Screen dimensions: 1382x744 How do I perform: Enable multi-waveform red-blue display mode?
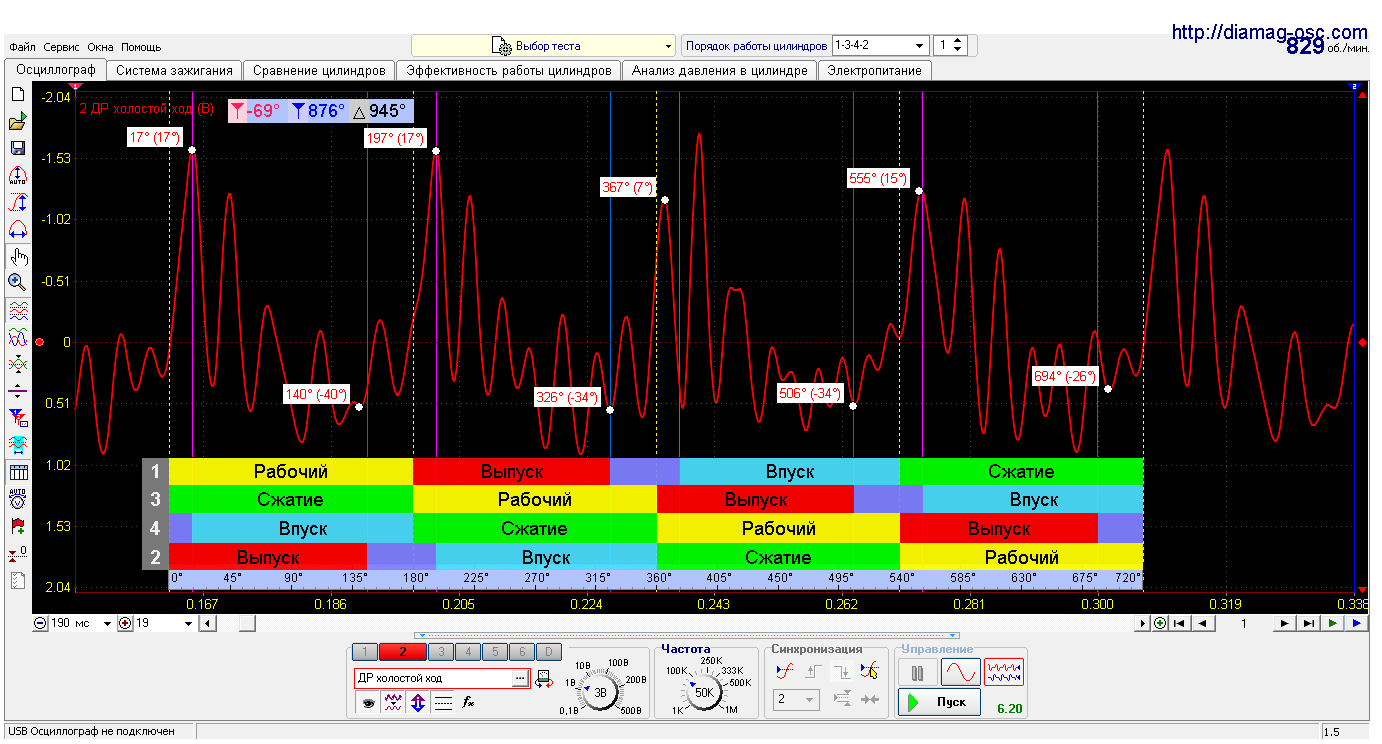click(x=1004, y=672)
